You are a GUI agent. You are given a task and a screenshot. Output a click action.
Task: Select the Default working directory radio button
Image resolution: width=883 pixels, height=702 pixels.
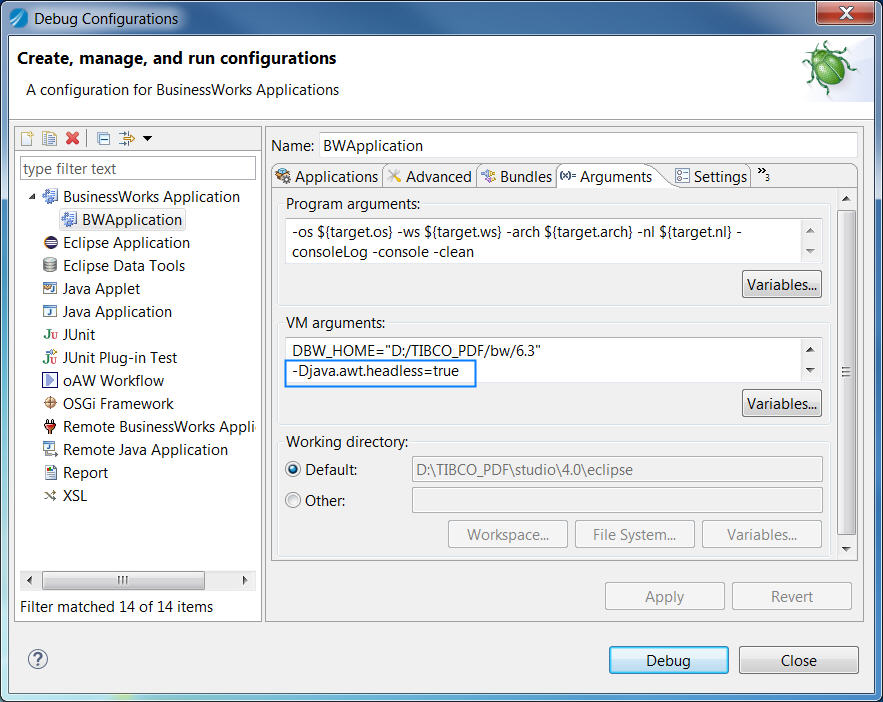(x=294, y=469)
